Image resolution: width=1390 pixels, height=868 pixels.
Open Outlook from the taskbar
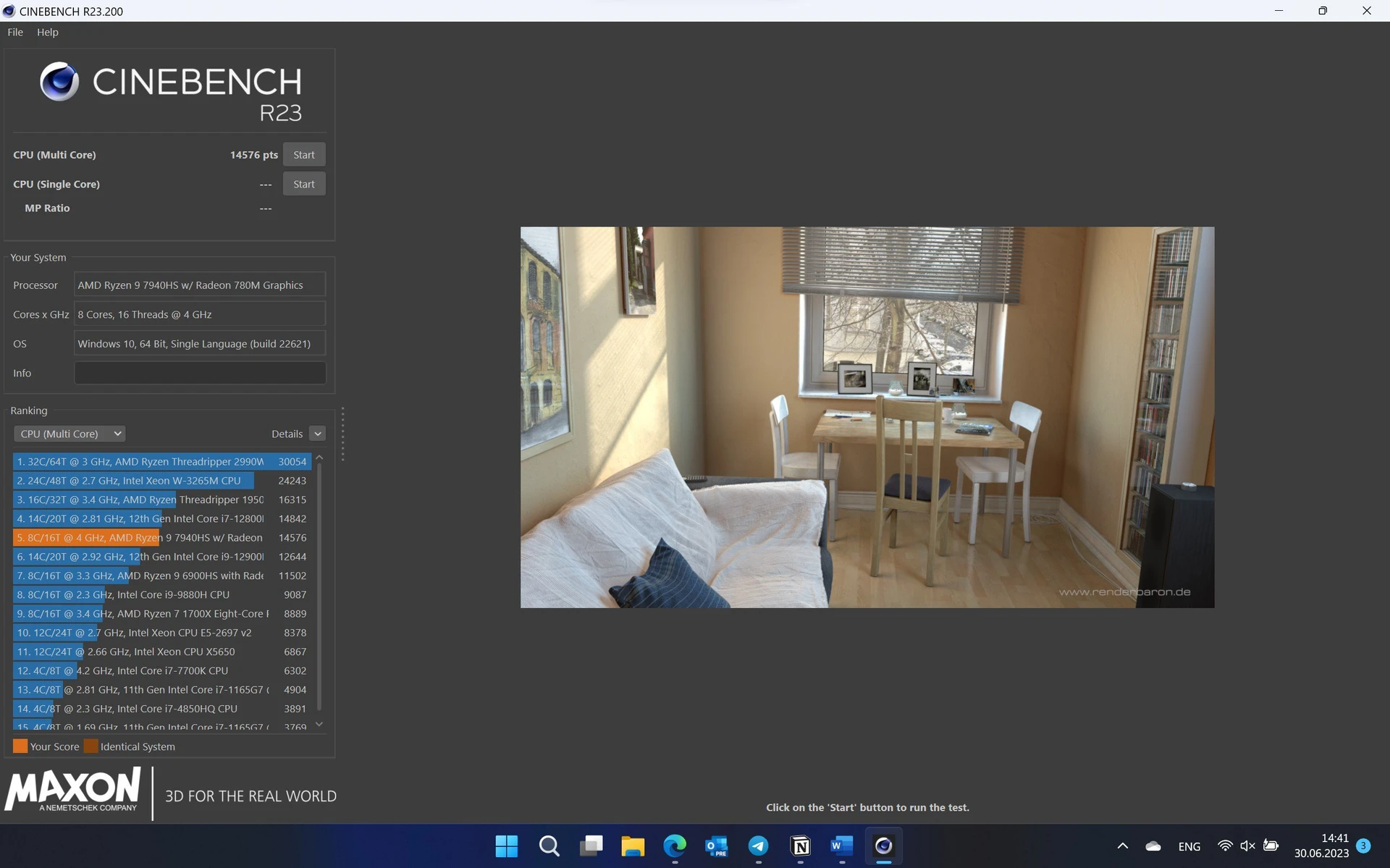point(717,846)
